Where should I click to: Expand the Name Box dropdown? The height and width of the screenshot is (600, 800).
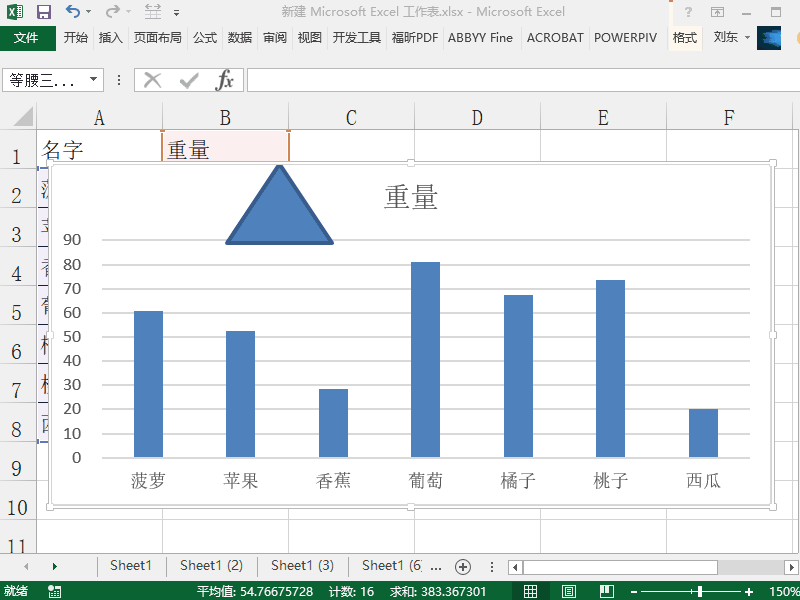point(94,80)
